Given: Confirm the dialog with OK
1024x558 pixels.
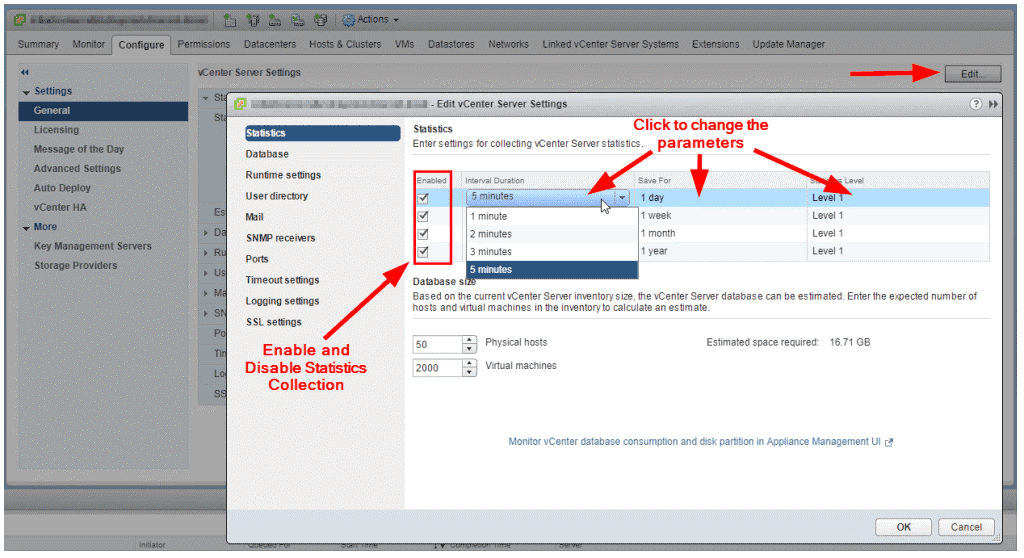Looking at the screenshot, I should [x=903, y=527].
